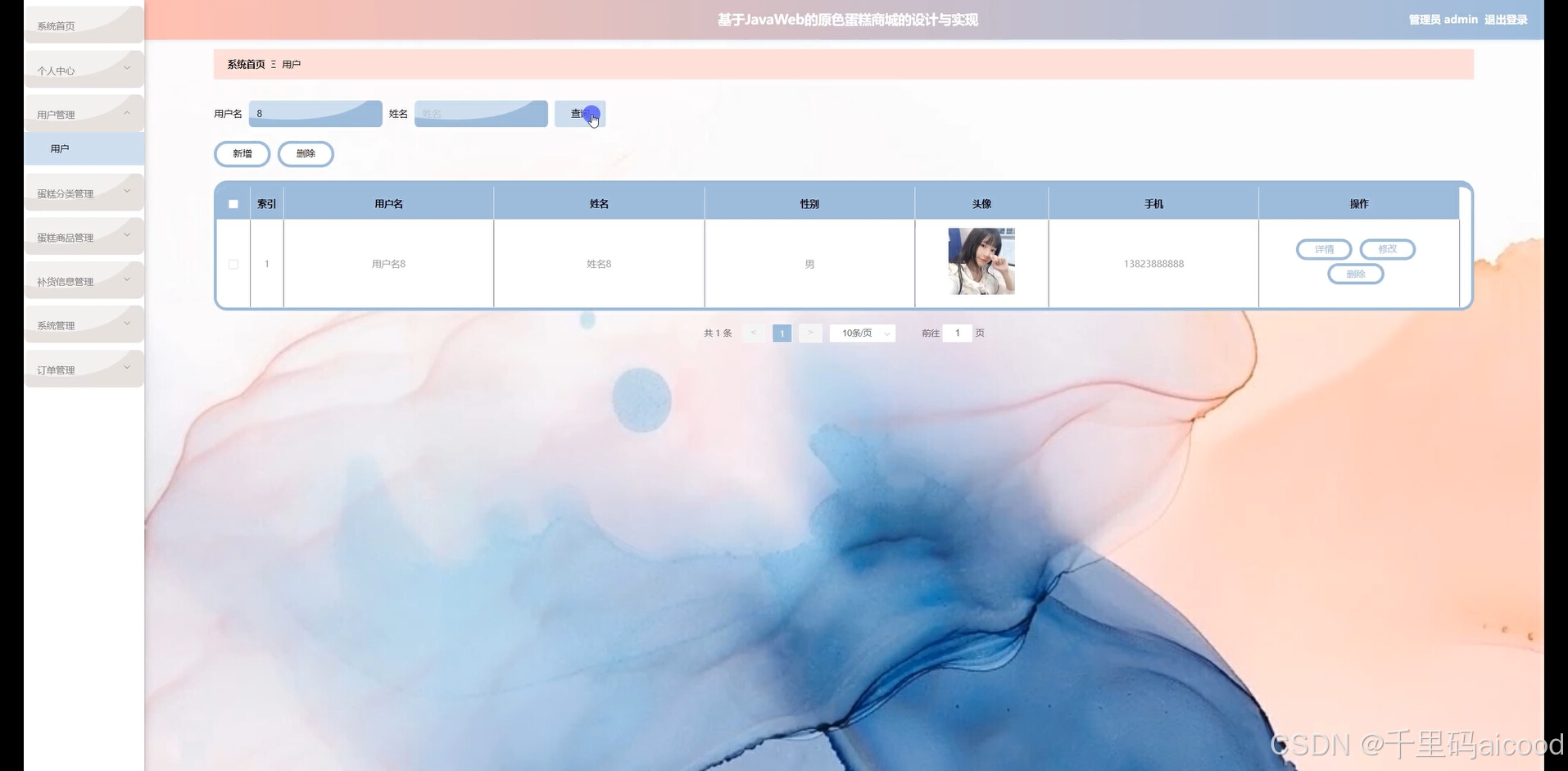Click the phone number 13823888888 cell
The width and height of the screenshot is (1568, 771).
pos(1153,264)
